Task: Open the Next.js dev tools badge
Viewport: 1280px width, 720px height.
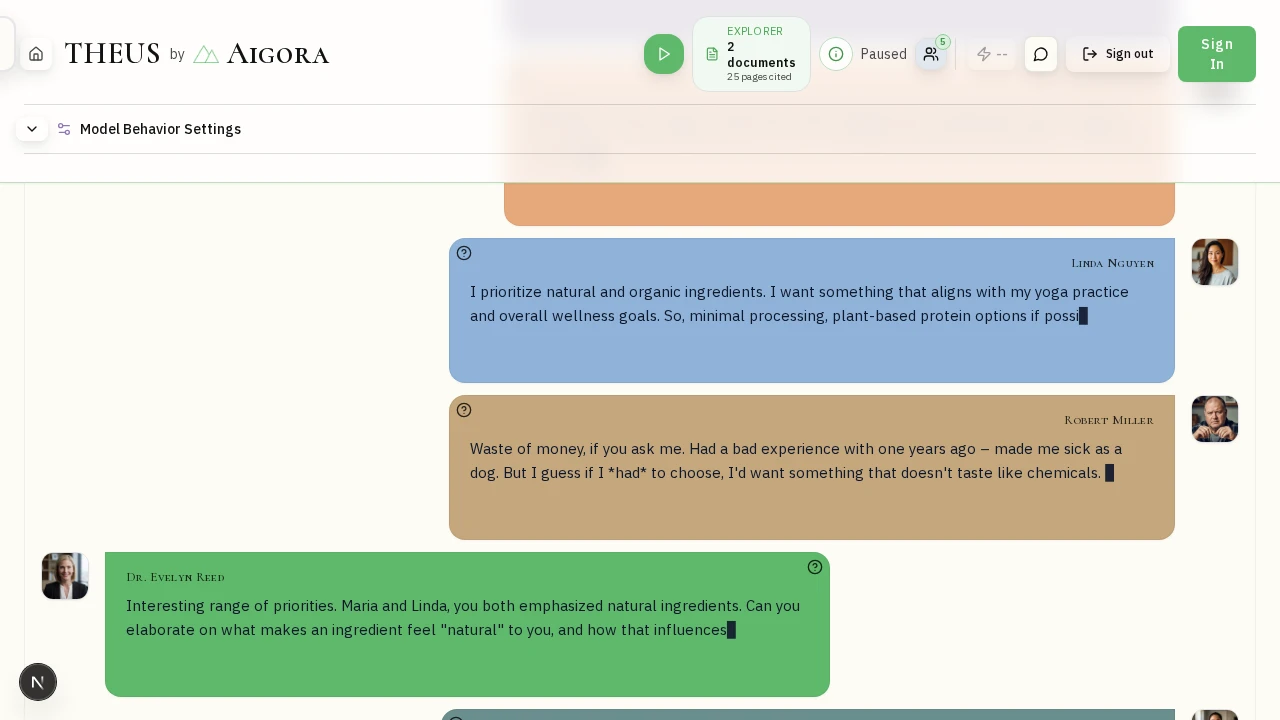Action: (x=38, y=682)
